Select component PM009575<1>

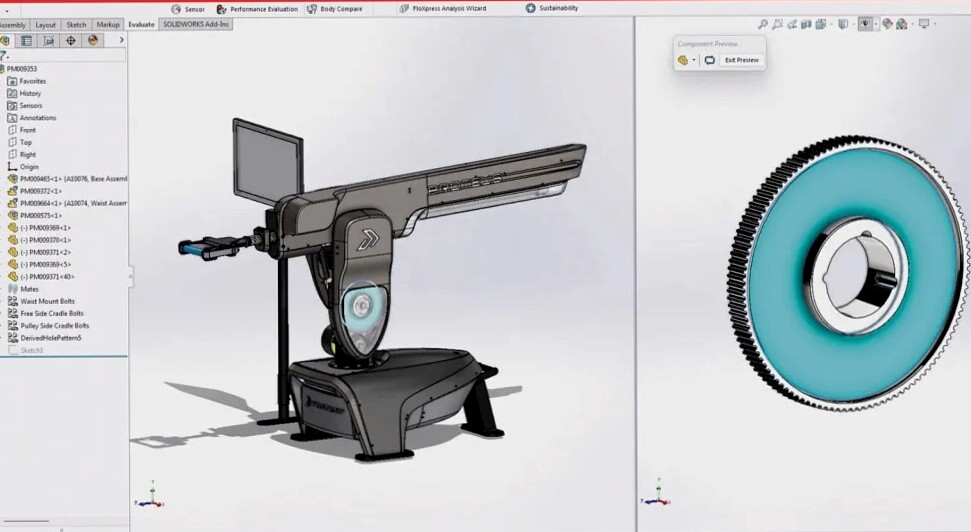pyautogui.click(x=35, y=216)
